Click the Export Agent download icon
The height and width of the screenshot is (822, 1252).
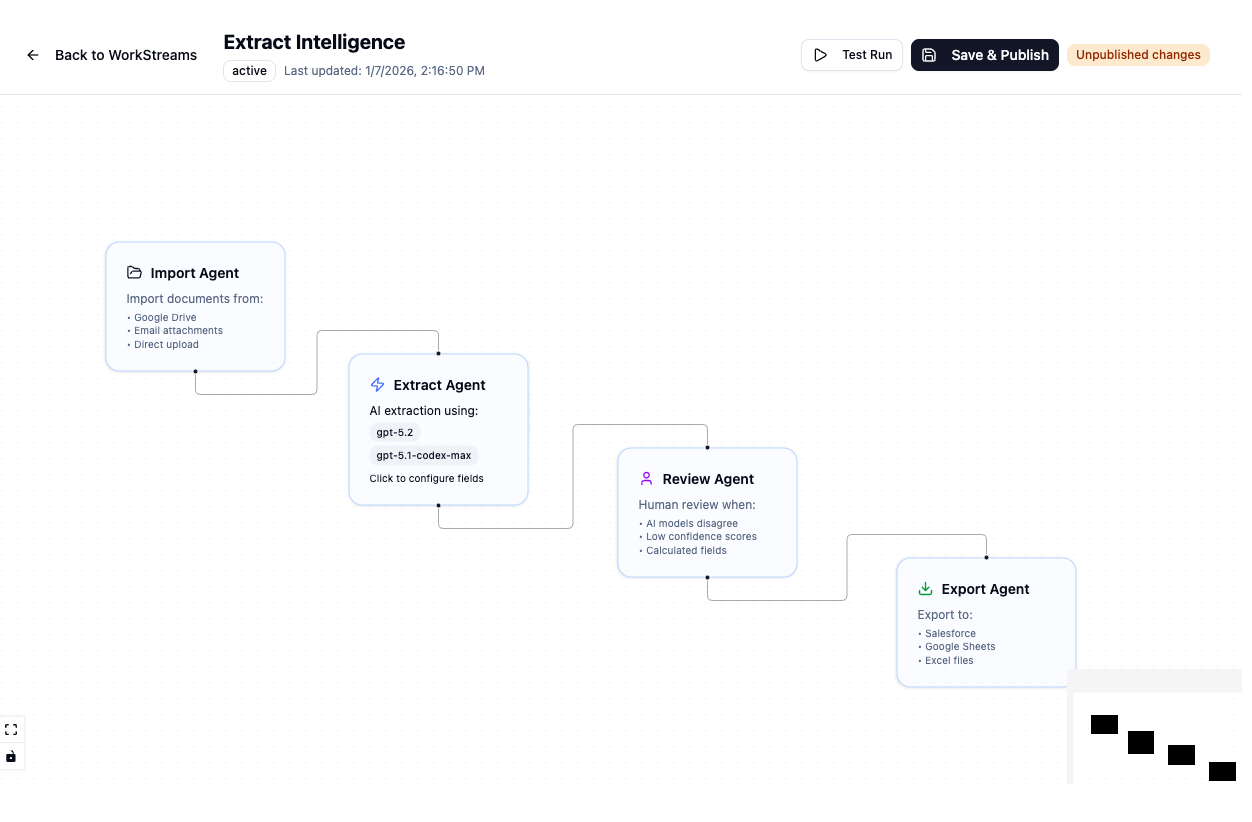pos(925,589)
